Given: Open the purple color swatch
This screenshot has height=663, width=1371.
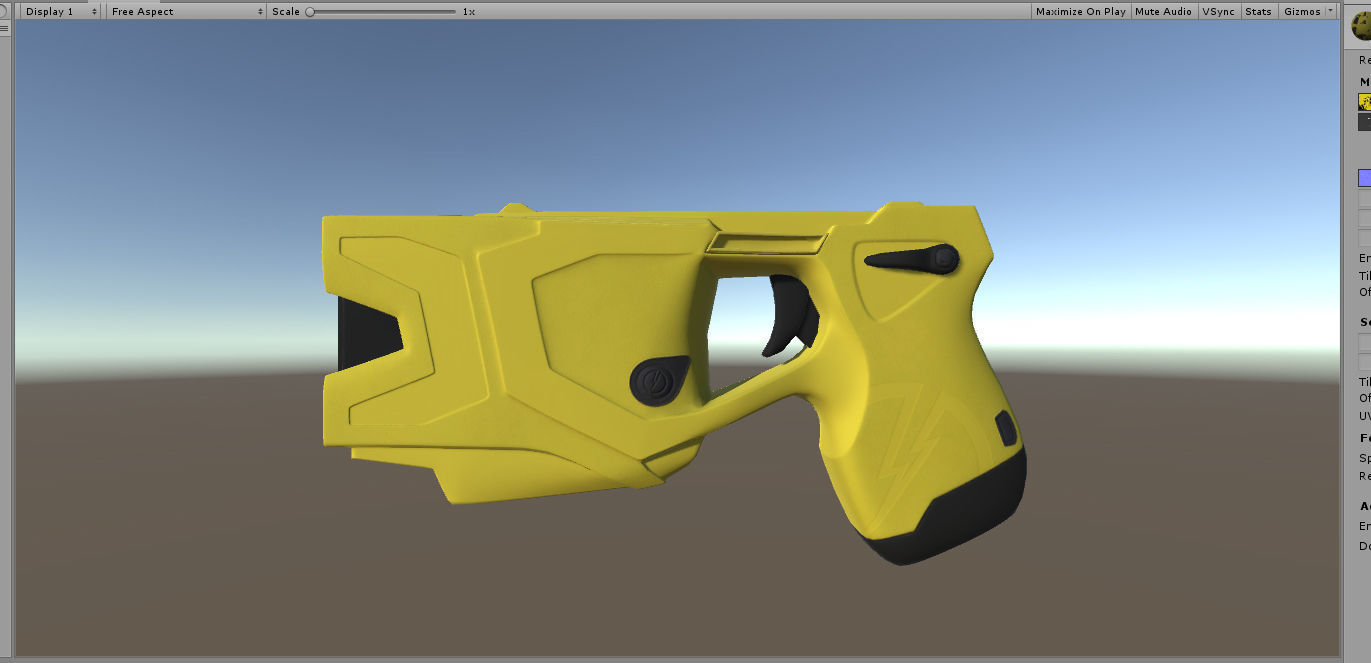Looking at the screenshot, I should point(1364,178).
